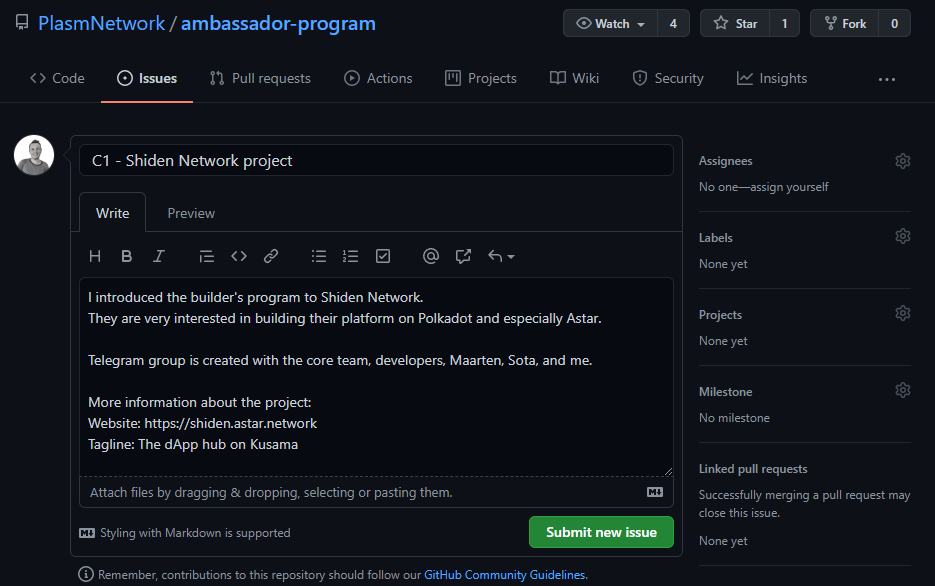
Task: Insert a task list
Action: pyautogui.click(x=383, y=256)
